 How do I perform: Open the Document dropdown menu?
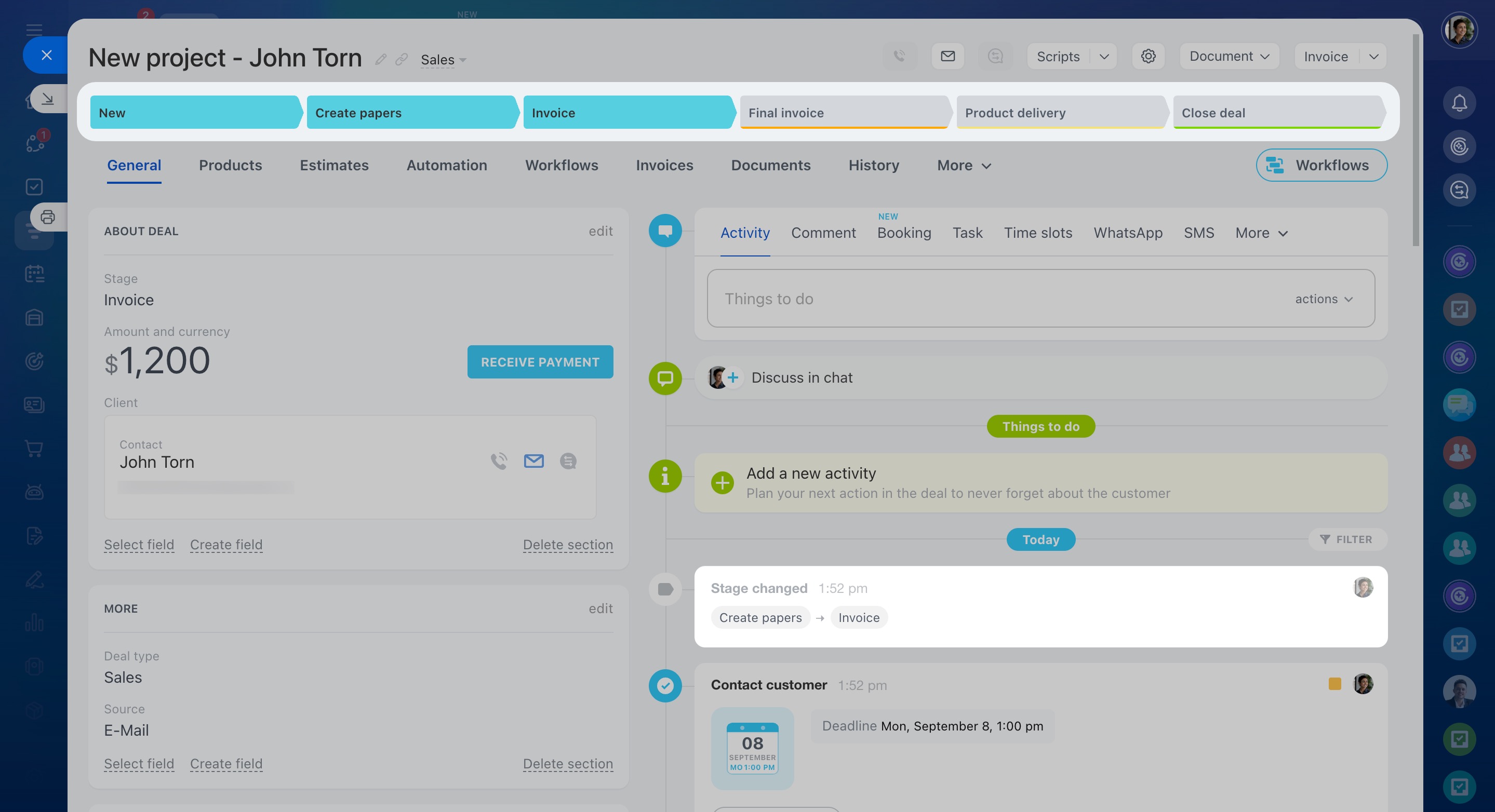1229,56
